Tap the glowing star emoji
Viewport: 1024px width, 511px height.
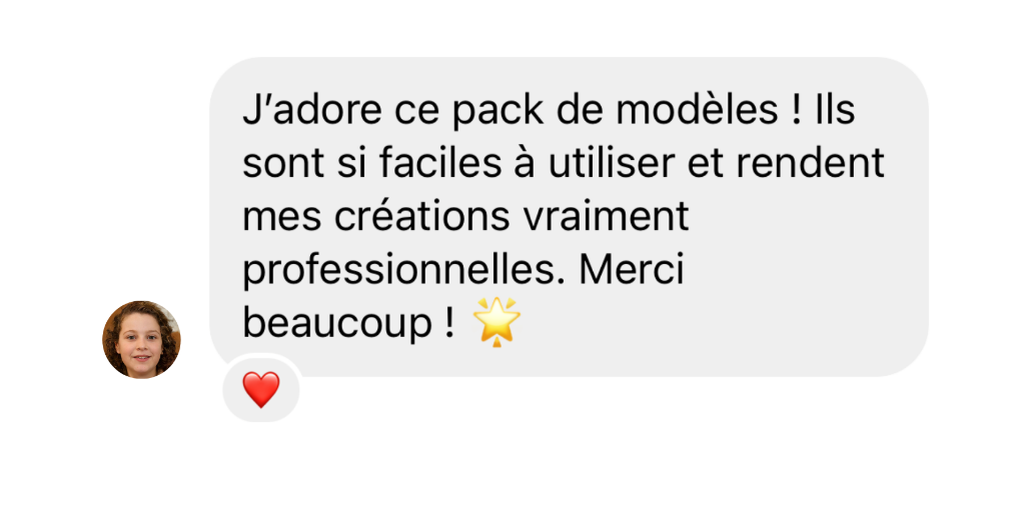(x=496, y=321)
